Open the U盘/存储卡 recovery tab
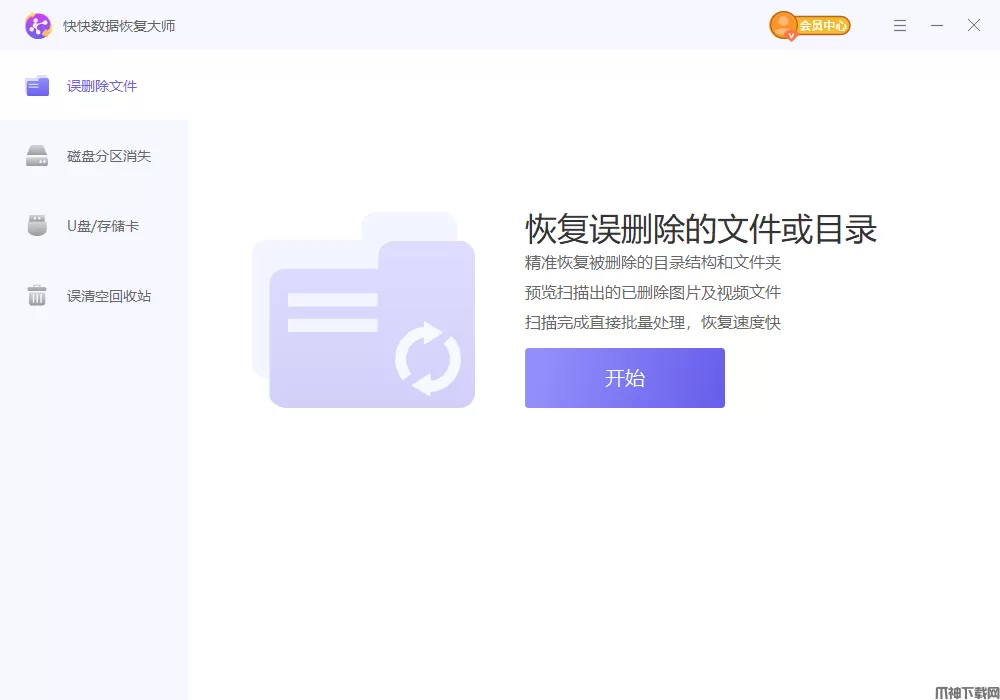The width and height of the screenshot is (1000, 700). [103, 226]
